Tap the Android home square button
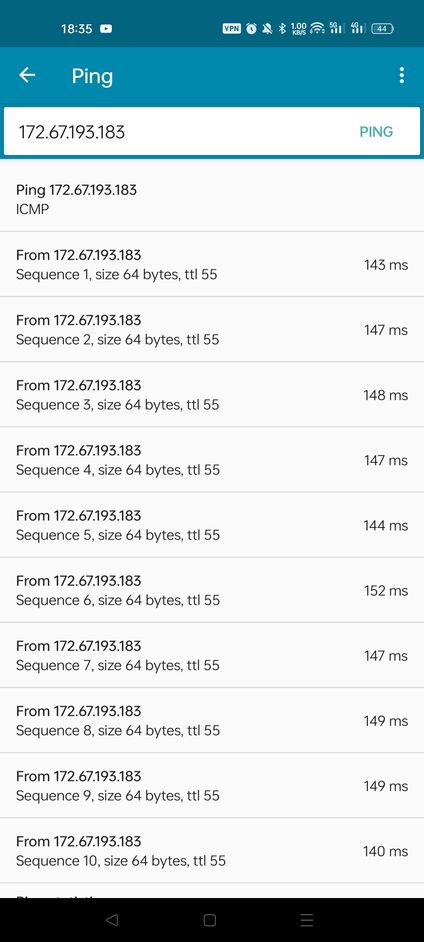 pyautogui.click(x=210, y=920)
